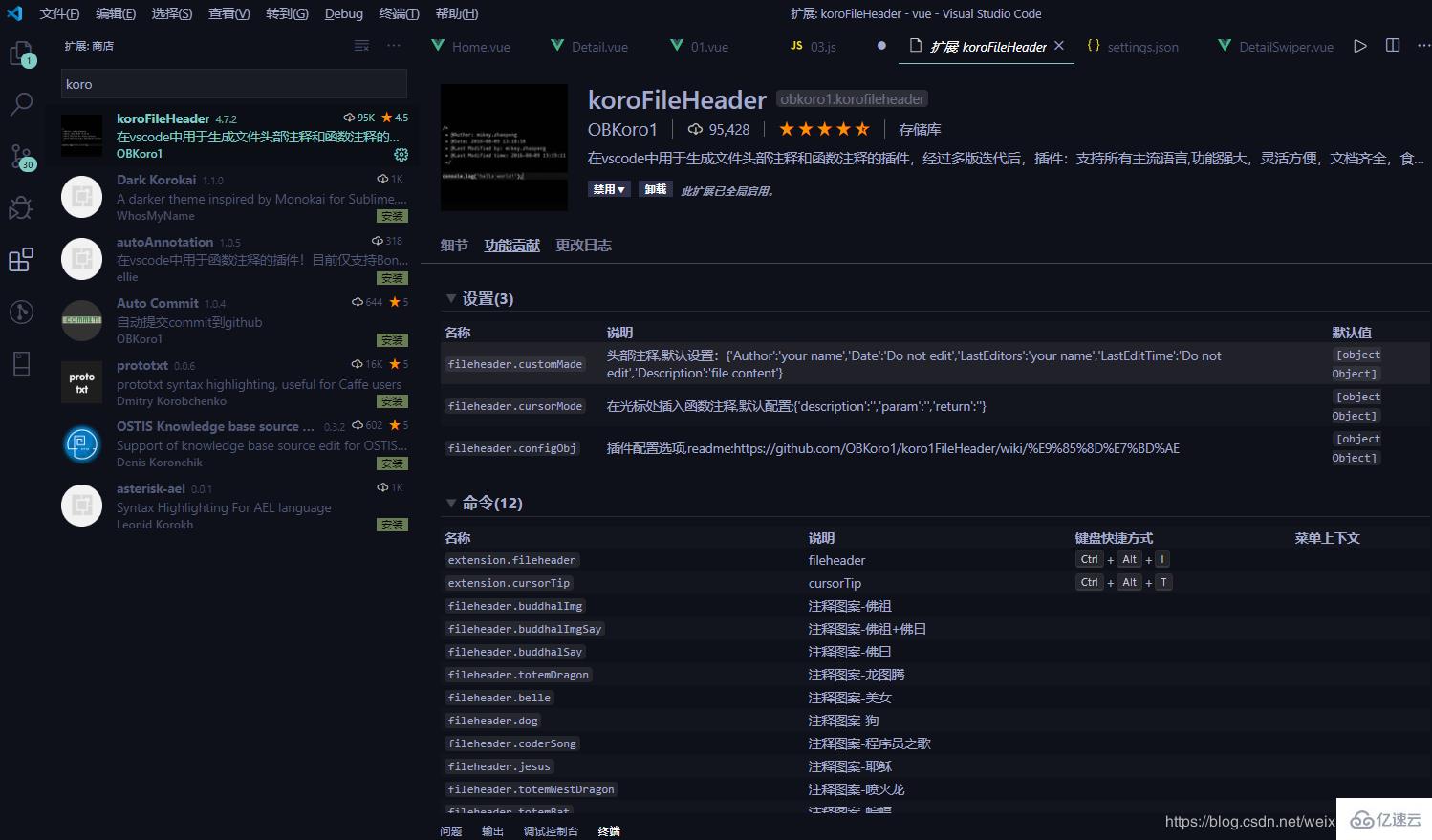This screenshot has width=1432, height=840.
Task: Install the Auto Commit extension
Action: 392,340
